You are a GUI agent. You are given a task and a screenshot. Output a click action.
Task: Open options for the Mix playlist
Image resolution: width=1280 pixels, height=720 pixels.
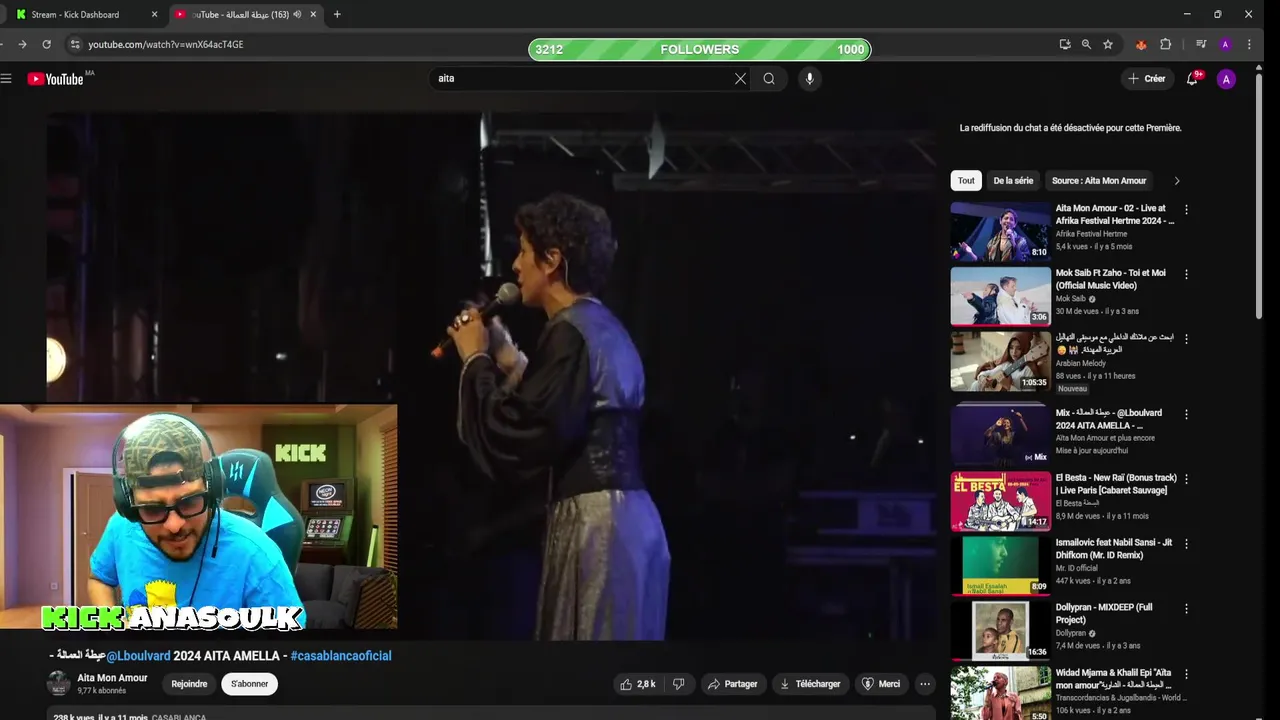tap(1186, 414)
